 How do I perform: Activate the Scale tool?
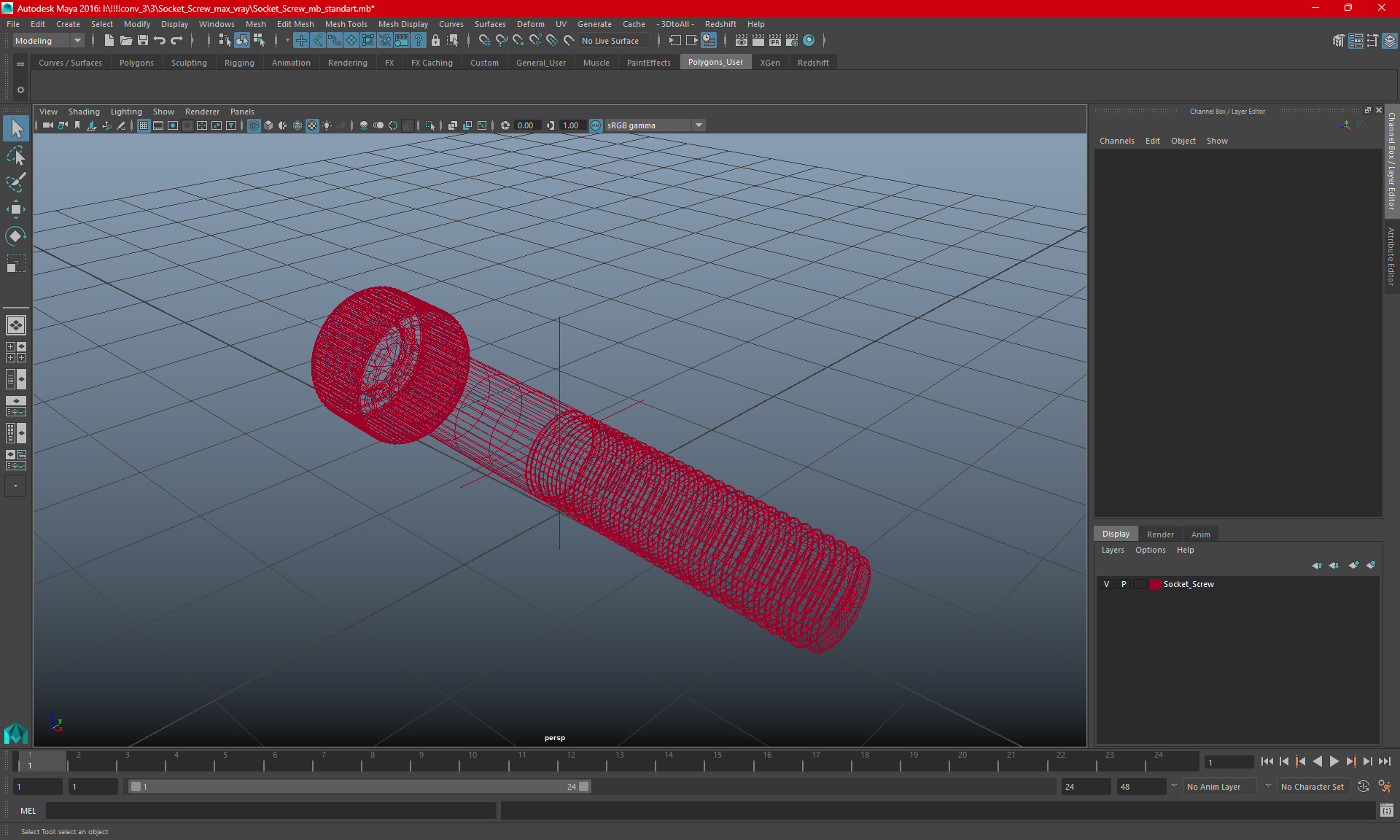16,262
